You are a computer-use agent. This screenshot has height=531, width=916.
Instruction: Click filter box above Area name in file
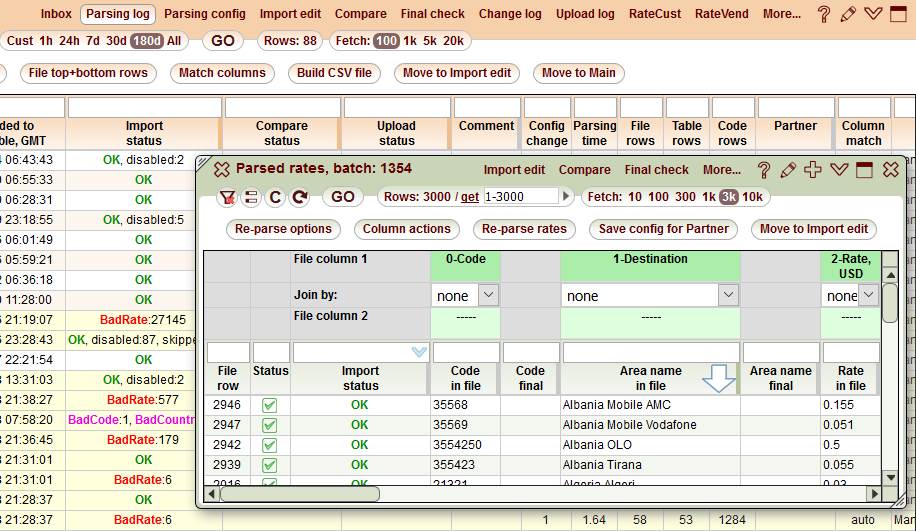651,352
